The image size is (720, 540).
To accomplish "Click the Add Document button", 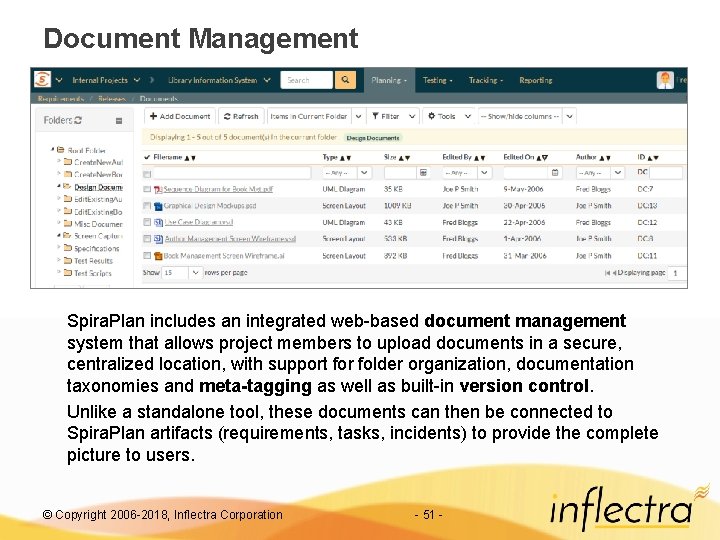I will [180, 116].
